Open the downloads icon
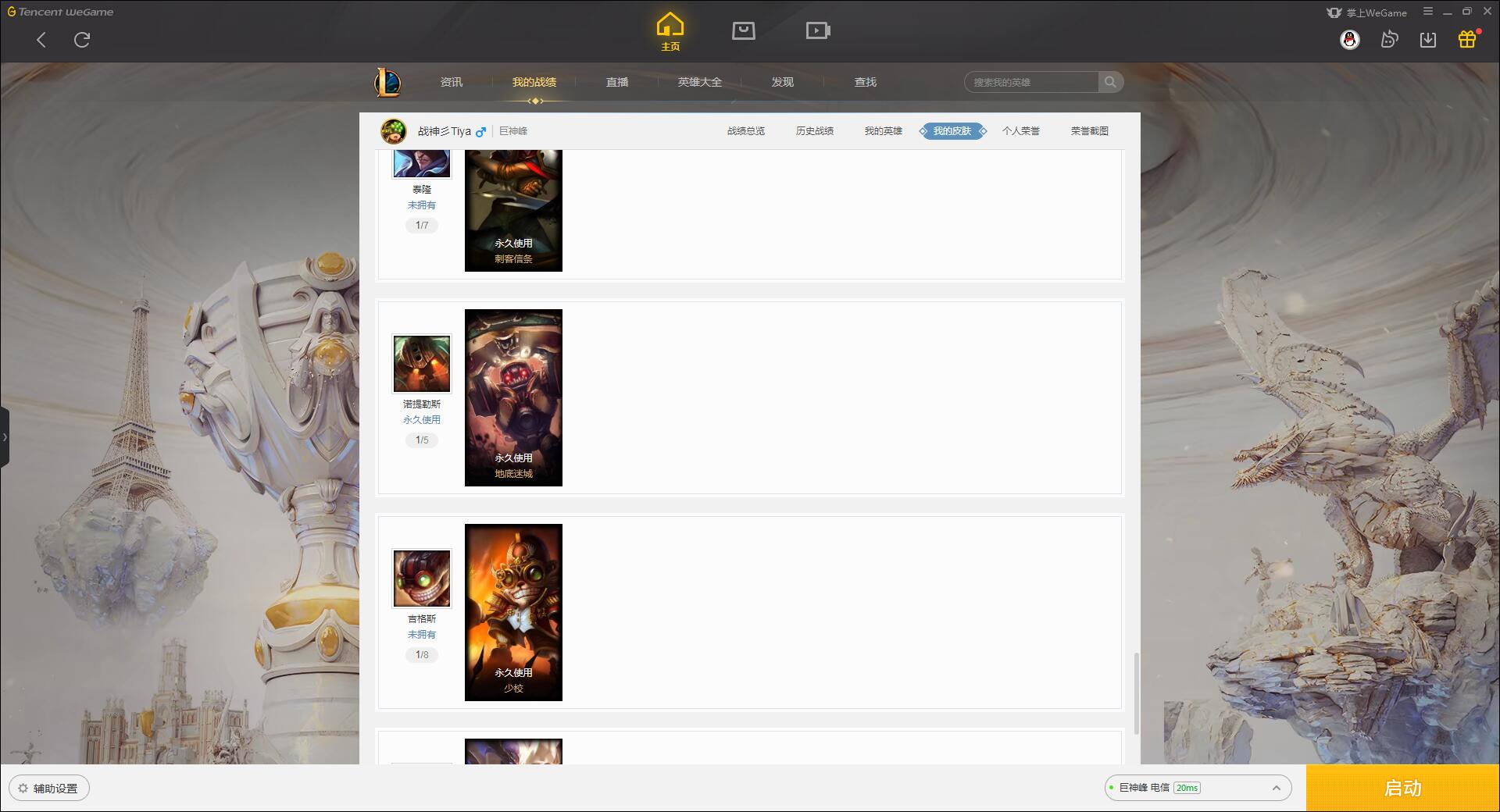Image resolution: width=1500 pixels, height=812 pixels. point(1428,40)
